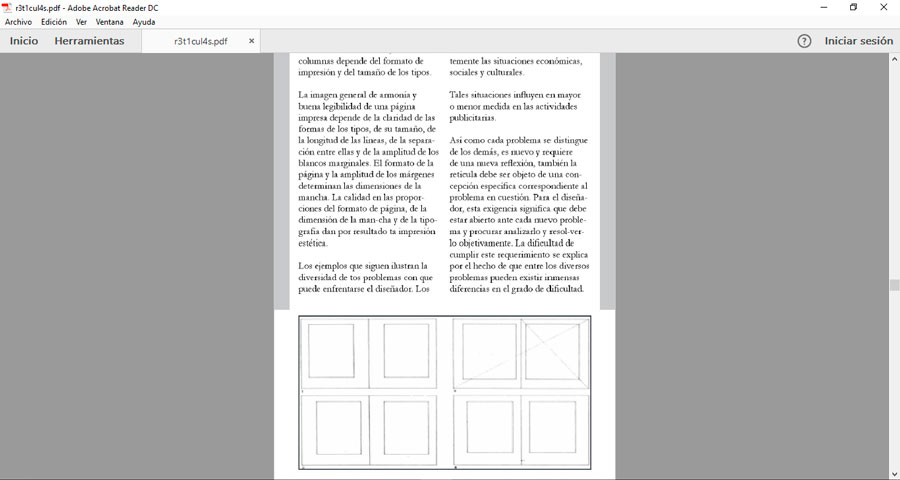Close the Adobe Acrobat Reader window
Screen dimensions: 900x480
(884, 7)
